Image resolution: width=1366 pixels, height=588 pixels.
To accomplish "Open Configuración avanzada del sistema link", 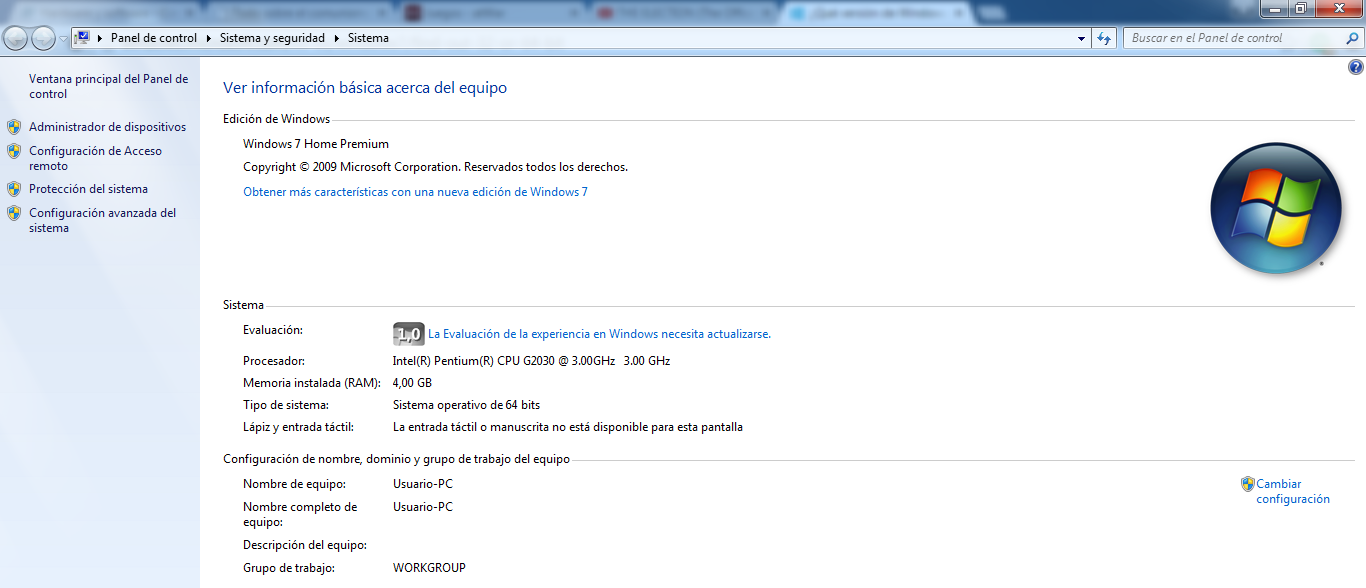I will coord(102,220).
